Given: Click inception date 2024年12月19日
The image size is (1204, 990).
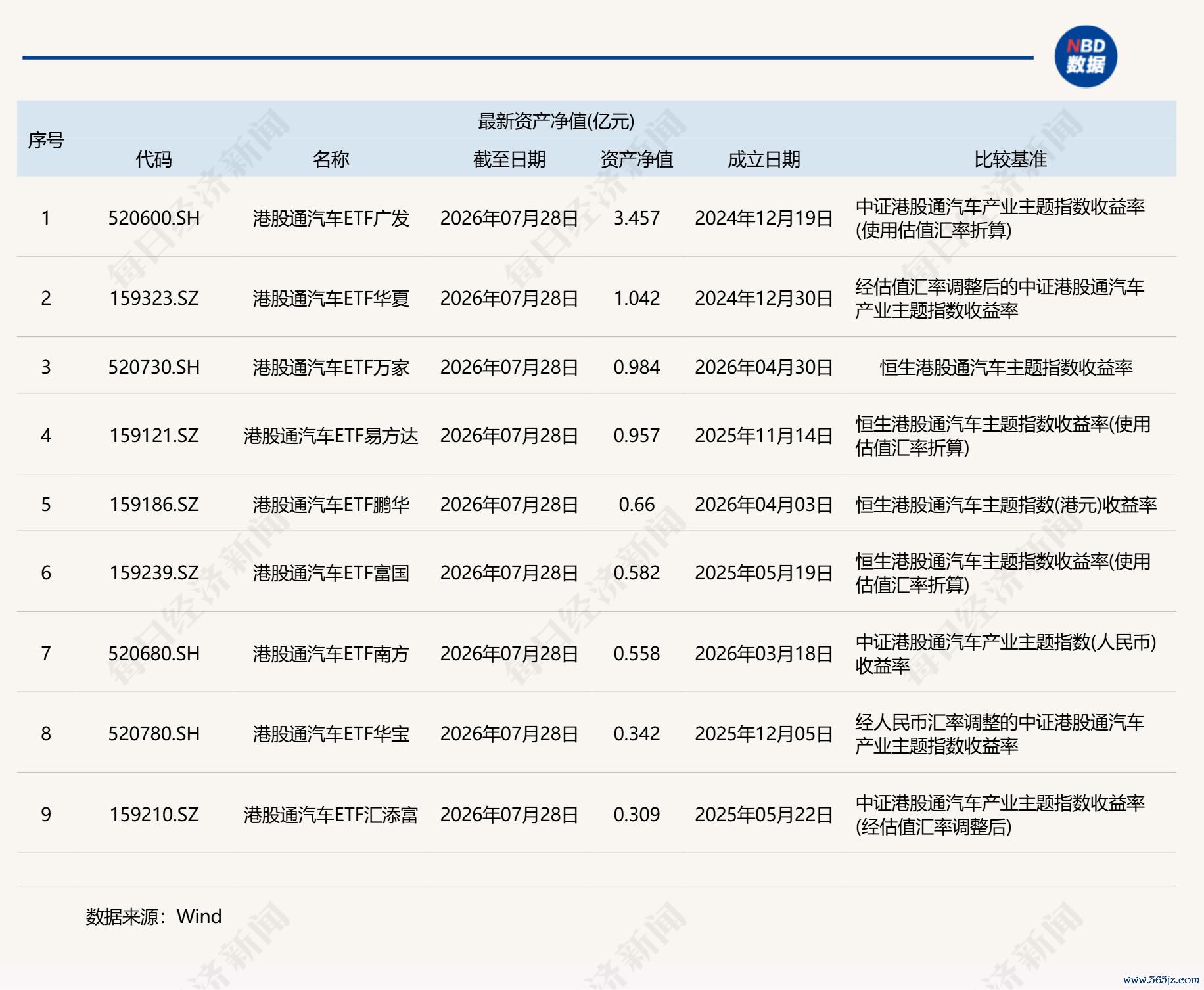Looking at the screenshot, I should (x=764, y=217).
